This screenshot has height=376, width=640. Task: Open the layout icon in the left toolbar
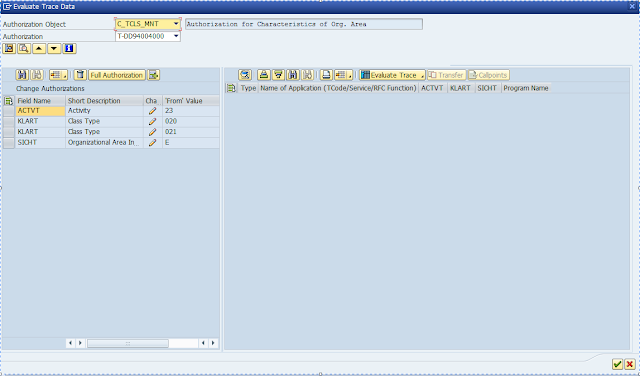click(x=58, y=75)
